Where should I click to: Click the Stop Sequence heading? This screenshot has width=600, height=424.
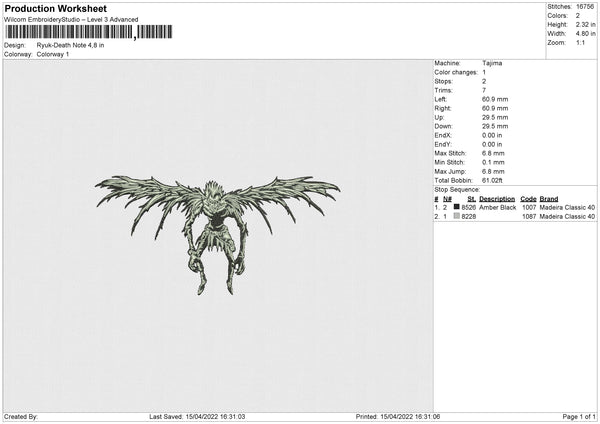coord(457,190)
